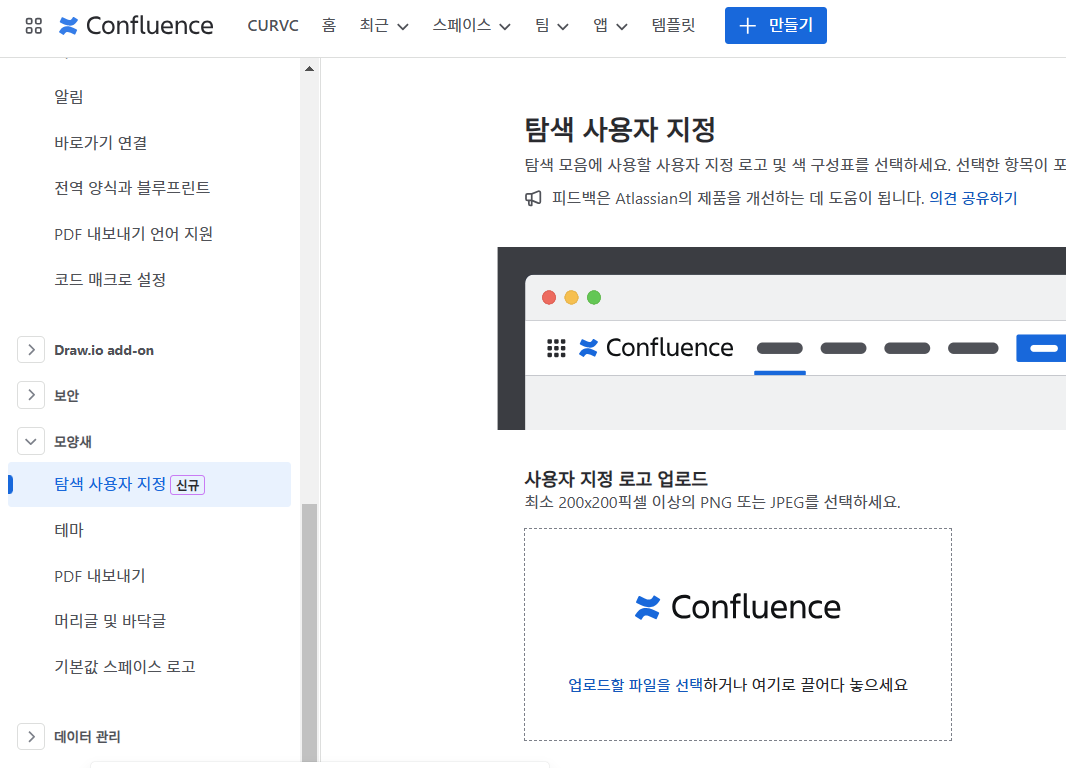Click the Draw.io add-on label
This screenshot has height=768, width=1066.
coord(104,351)
